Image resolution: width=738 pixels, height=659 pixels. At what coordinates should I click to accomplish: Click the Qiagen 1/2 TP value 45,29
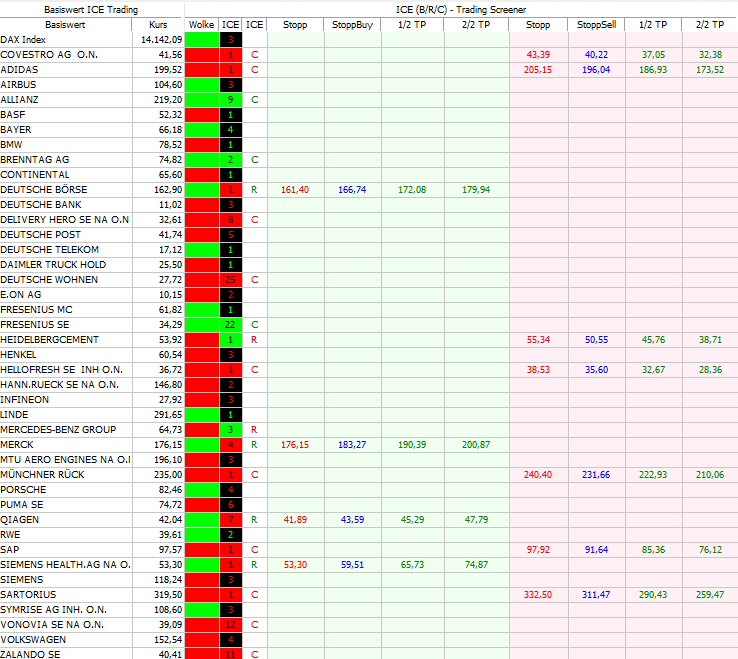(x=412, y=520)
